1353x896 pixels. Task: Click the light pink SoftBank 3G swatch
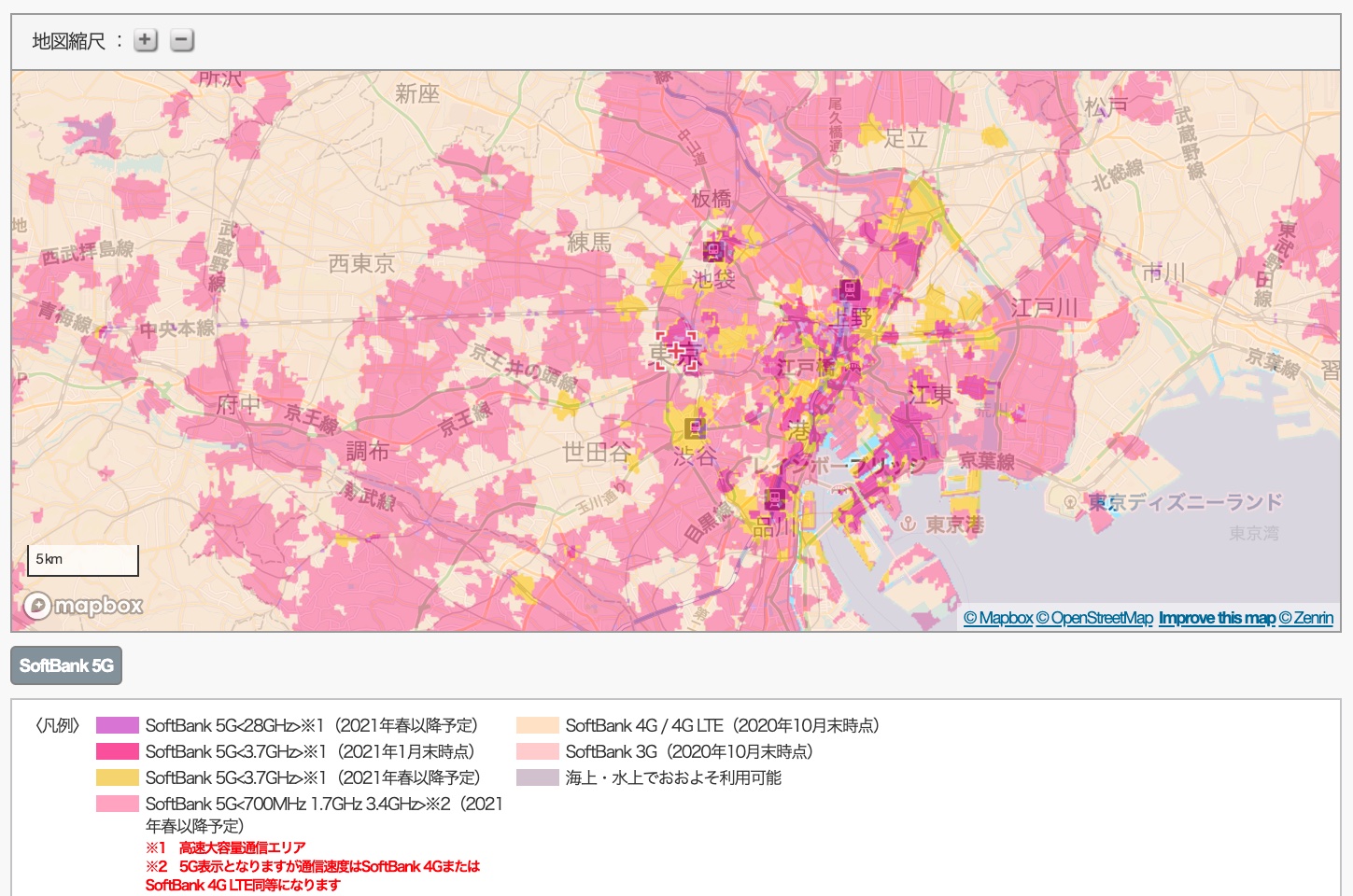pyautogui.click(x=538, y=751)
